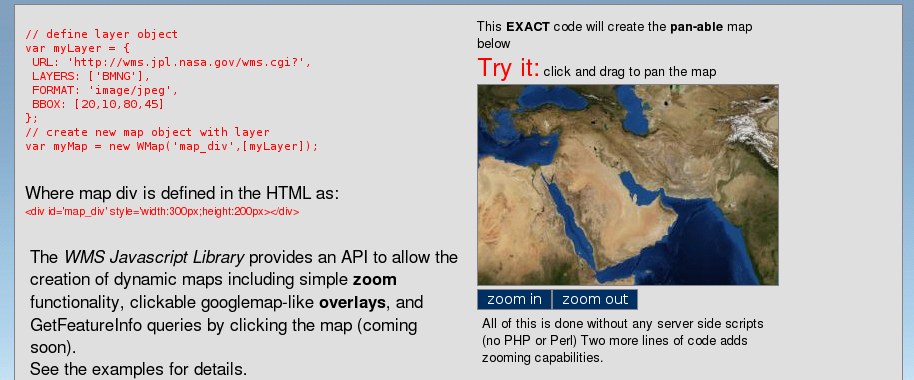914x380 pixels.
Task: Click the red "Try it:" heading
Action: point(508,68)
